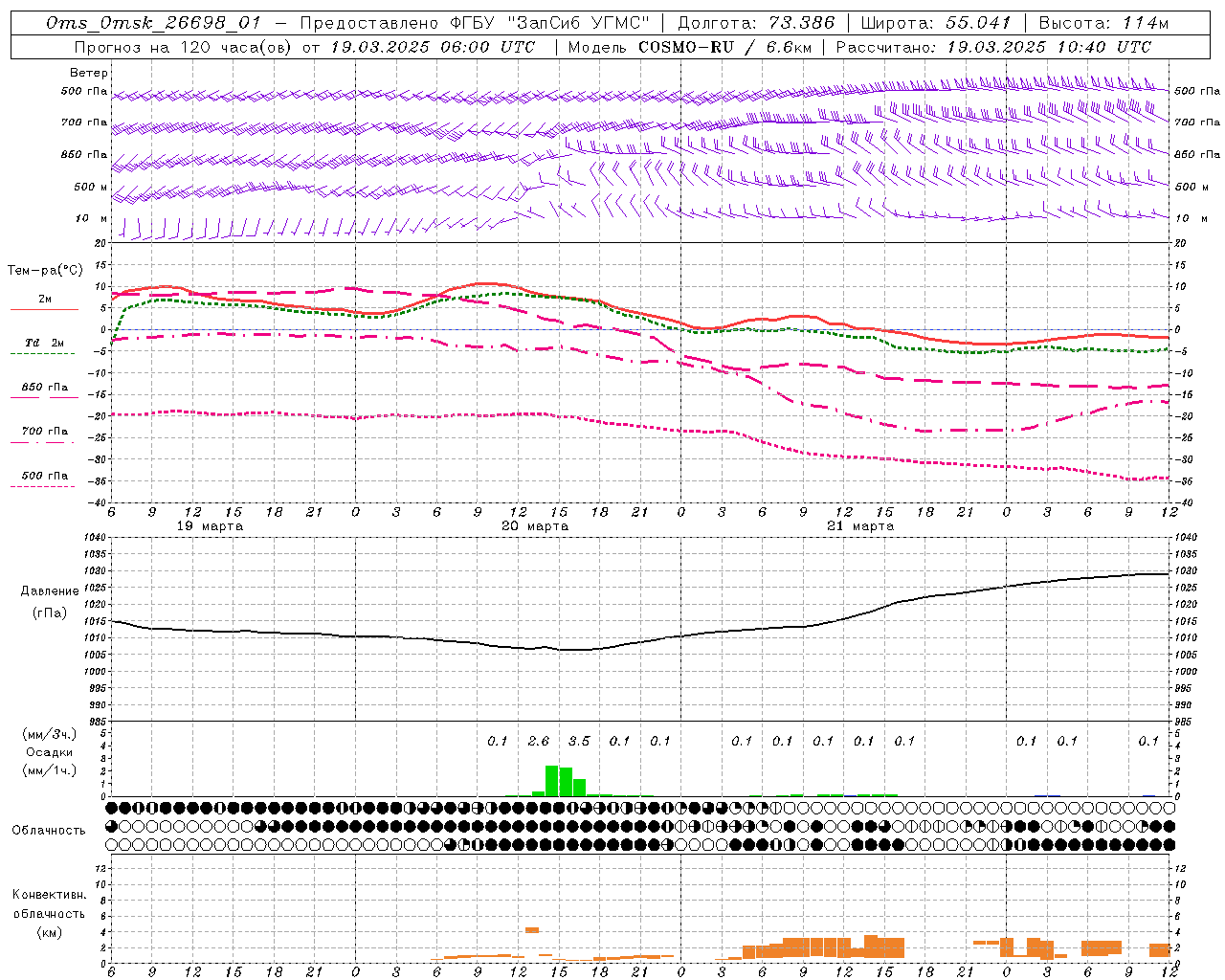Viewport: 1225px width, 980px height.
Task: Select the text Предоставлено ФГБУ "ЗапСиб УГМС"
Action: pos(475,23)
